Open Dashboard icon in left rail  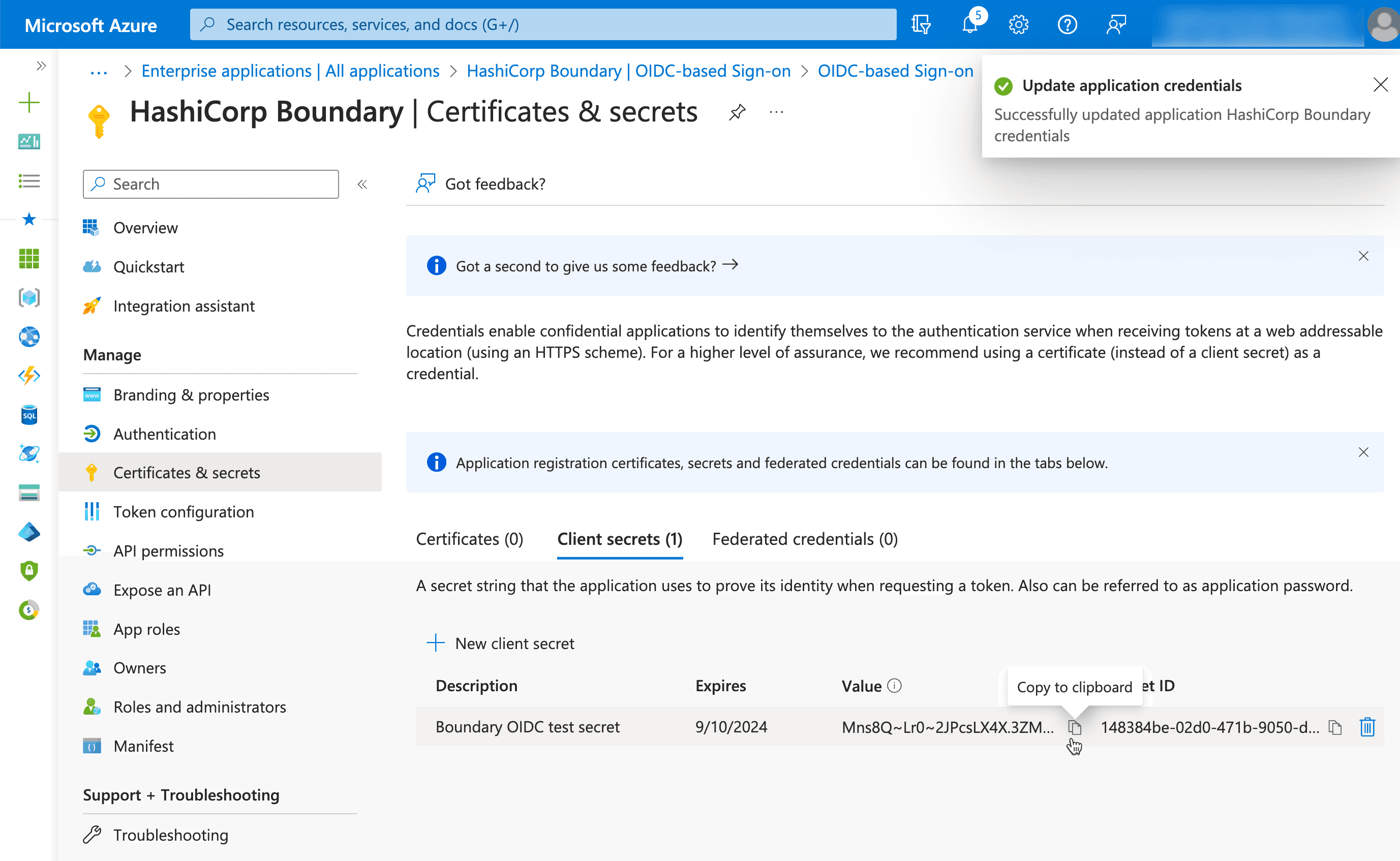[29, 141]
